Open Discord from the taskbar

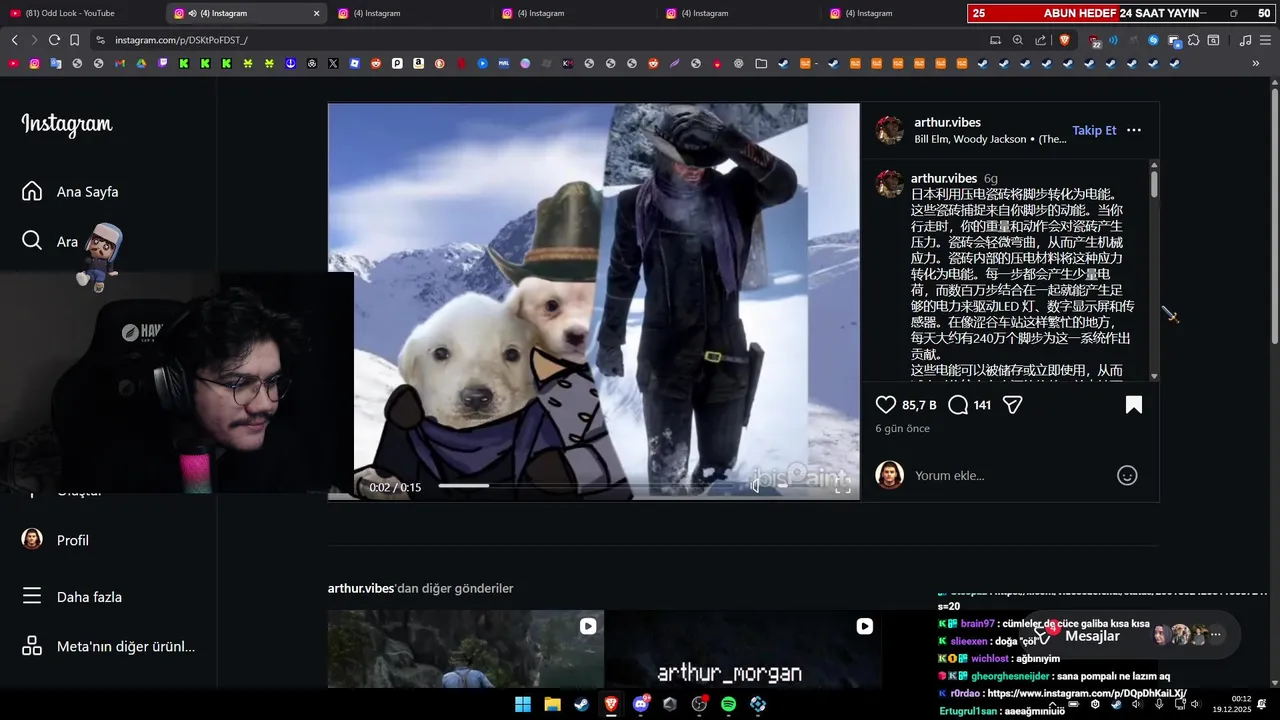(641, 704)
